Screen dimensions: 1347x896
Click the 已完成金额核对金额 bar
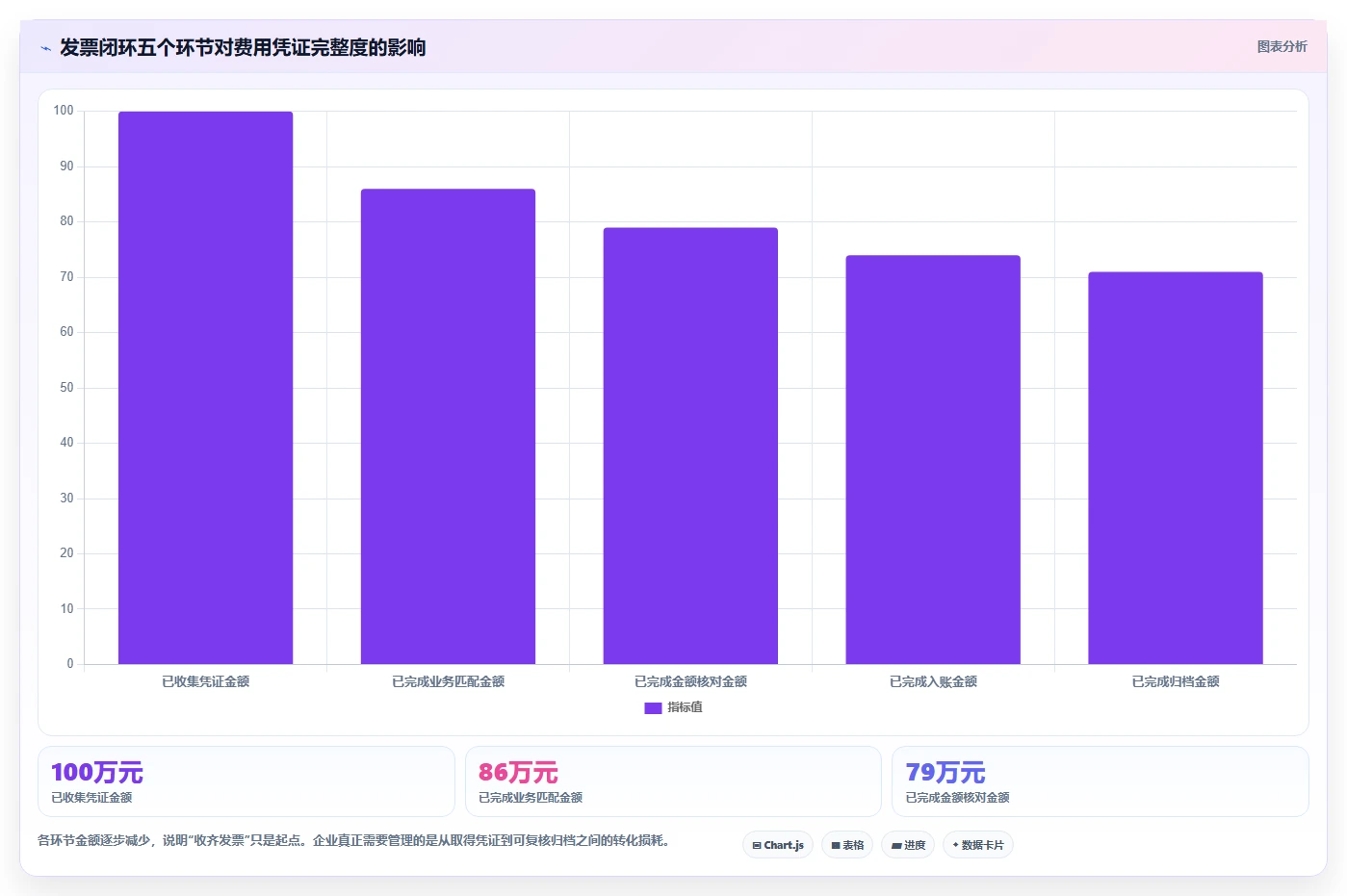click(x=690, y=446)
